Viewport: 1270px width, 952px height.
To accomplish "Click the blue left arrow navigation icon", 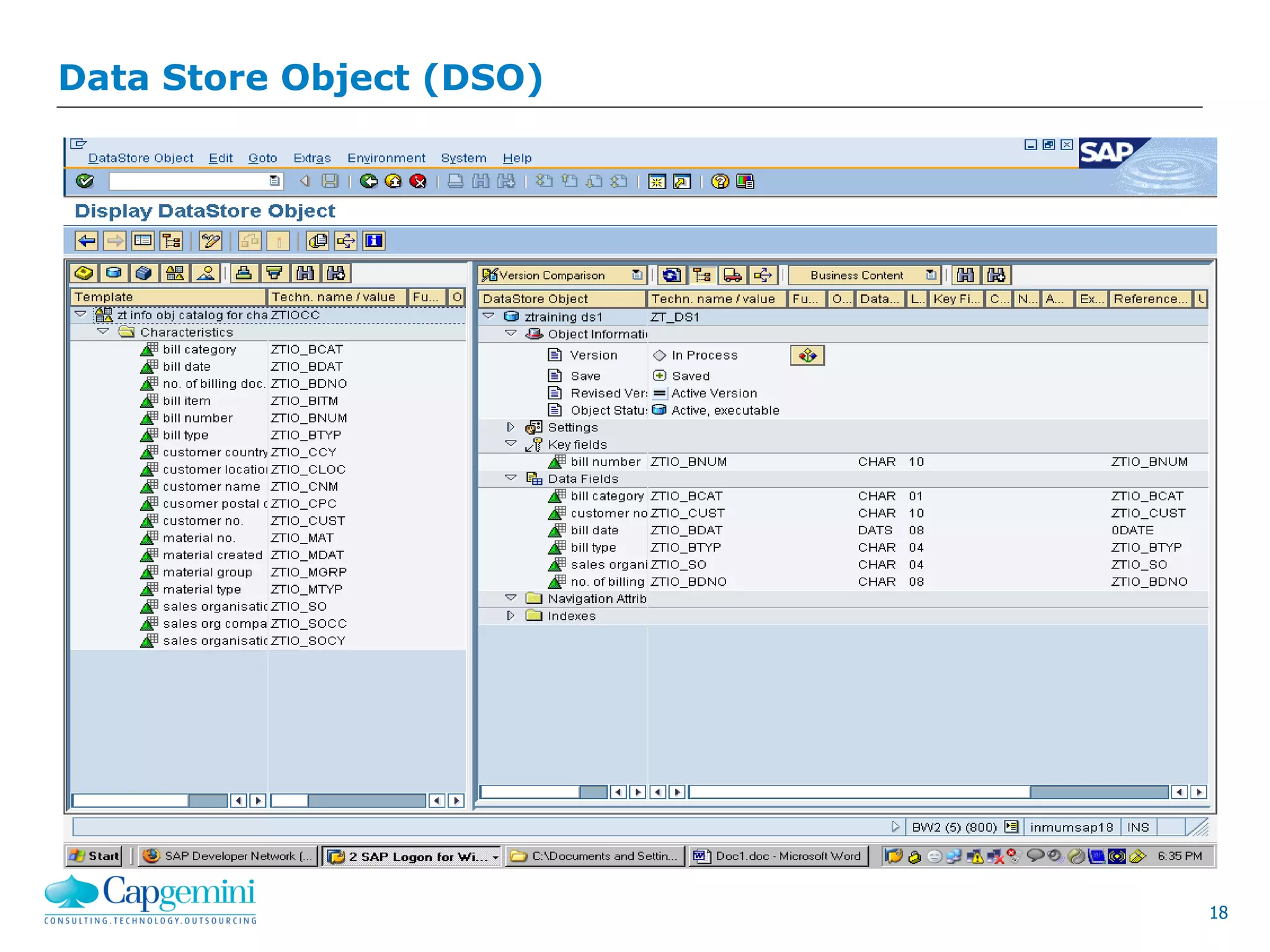I will (87, 240).
